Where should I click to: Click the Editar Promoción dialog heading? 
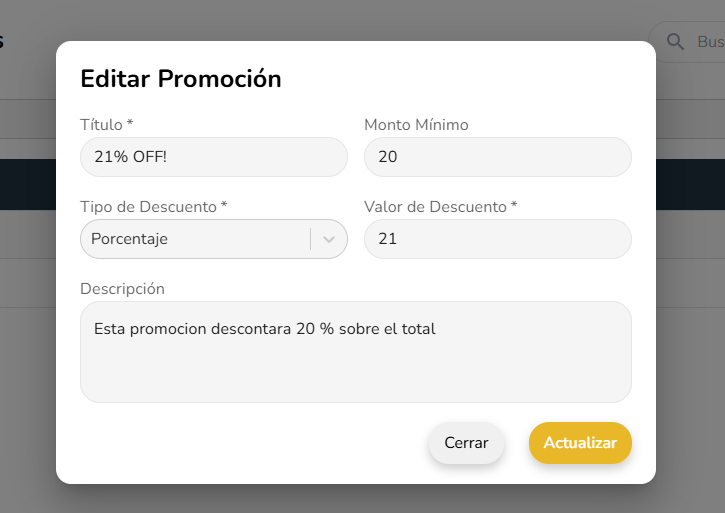(180, 78)
